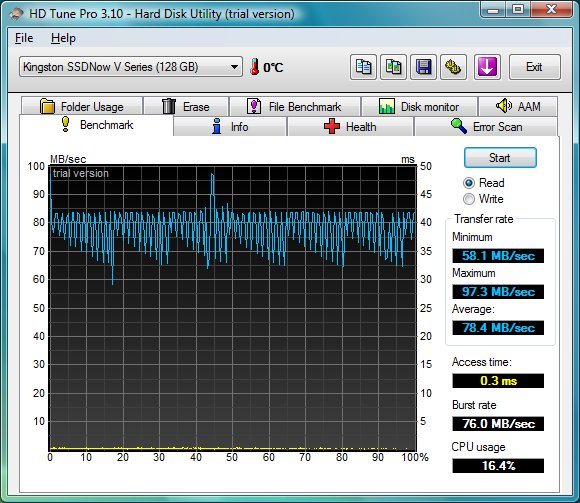Select the Write radio button
Image resolution: width=580 pixels, height=503 pixels.
(x=469, y=199)
